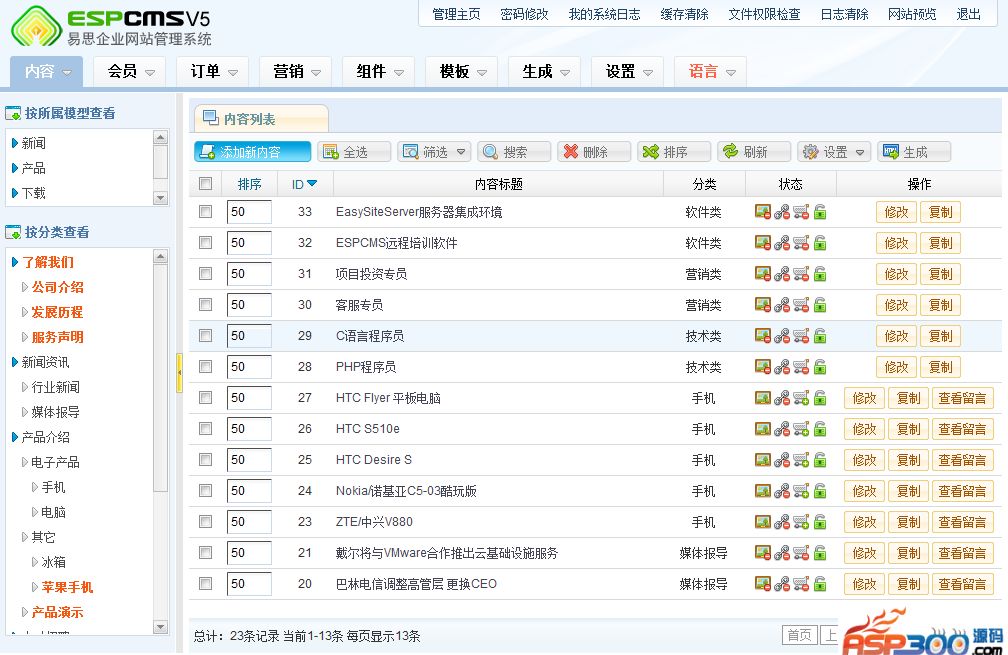
Task: Check the select-all checkbox in table header
Action: click(x=206, y=184)
